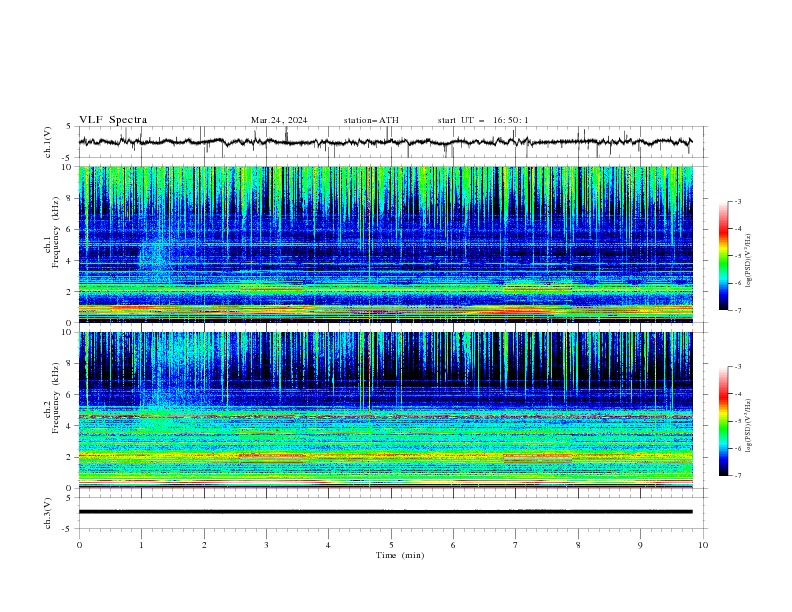Click the time axis tick label "7"

click(516, 545)
